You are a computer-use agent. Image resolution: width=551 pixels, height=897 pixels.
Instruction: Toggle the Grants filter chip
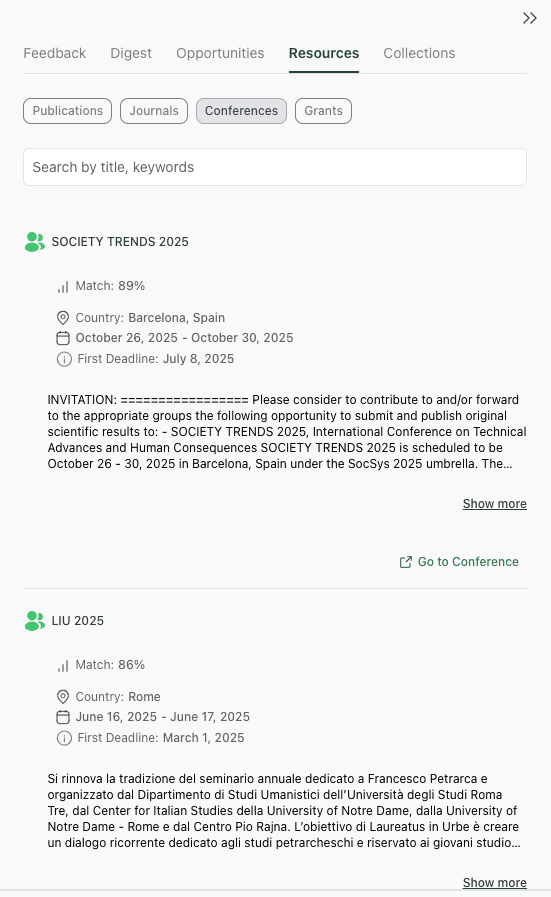coord(323,111)
